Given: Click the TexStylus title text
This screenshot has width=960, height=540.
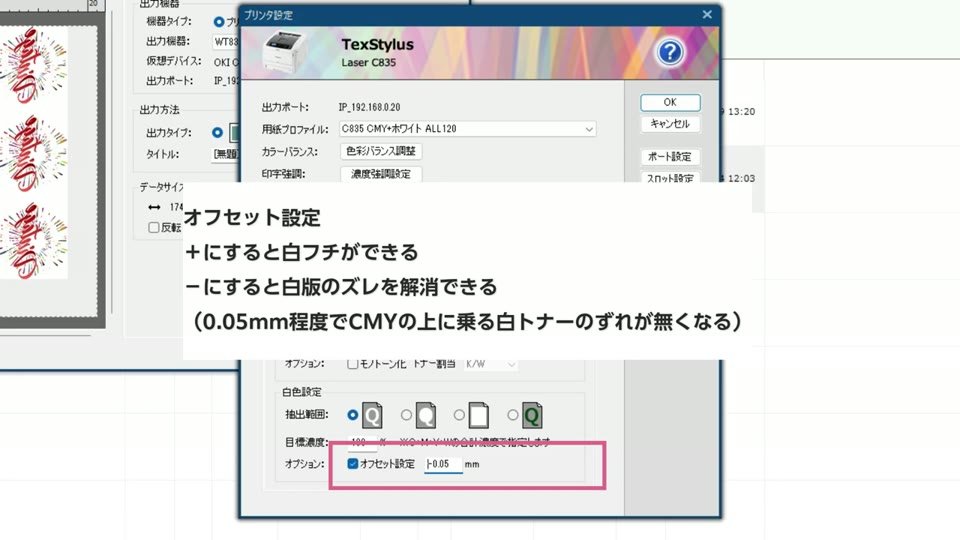Looking at the screenshot, I should (x=377, y=45).
